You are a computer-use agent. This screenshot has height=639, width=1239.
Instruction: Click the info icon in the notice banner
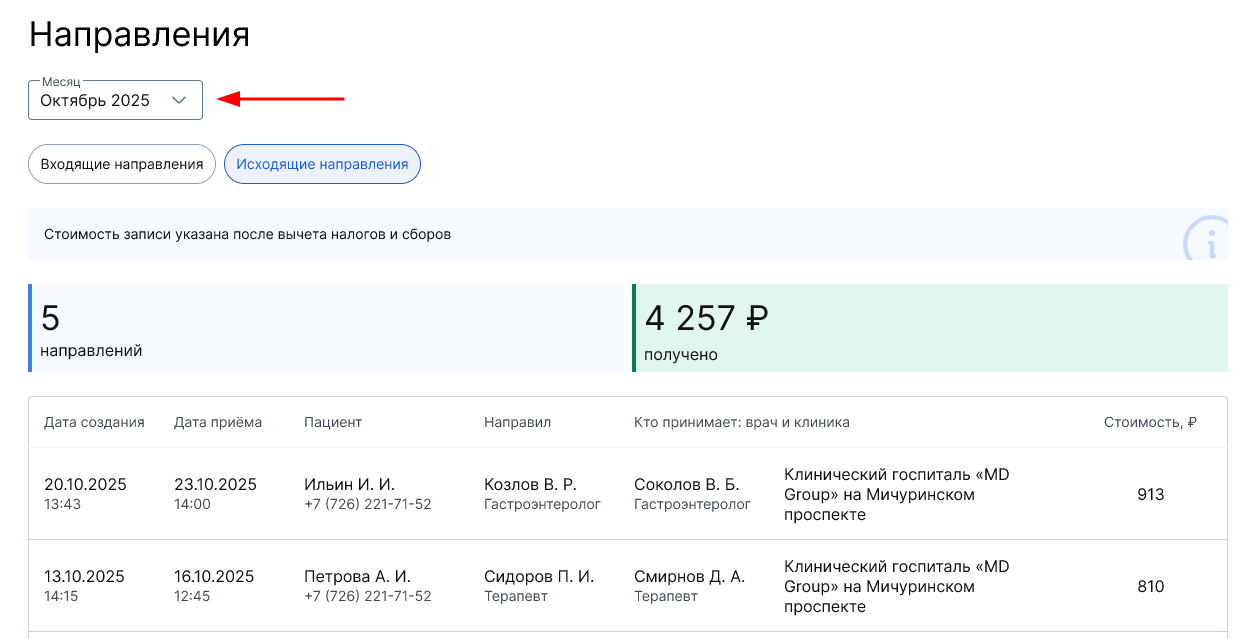click(x=1208, y=240)
